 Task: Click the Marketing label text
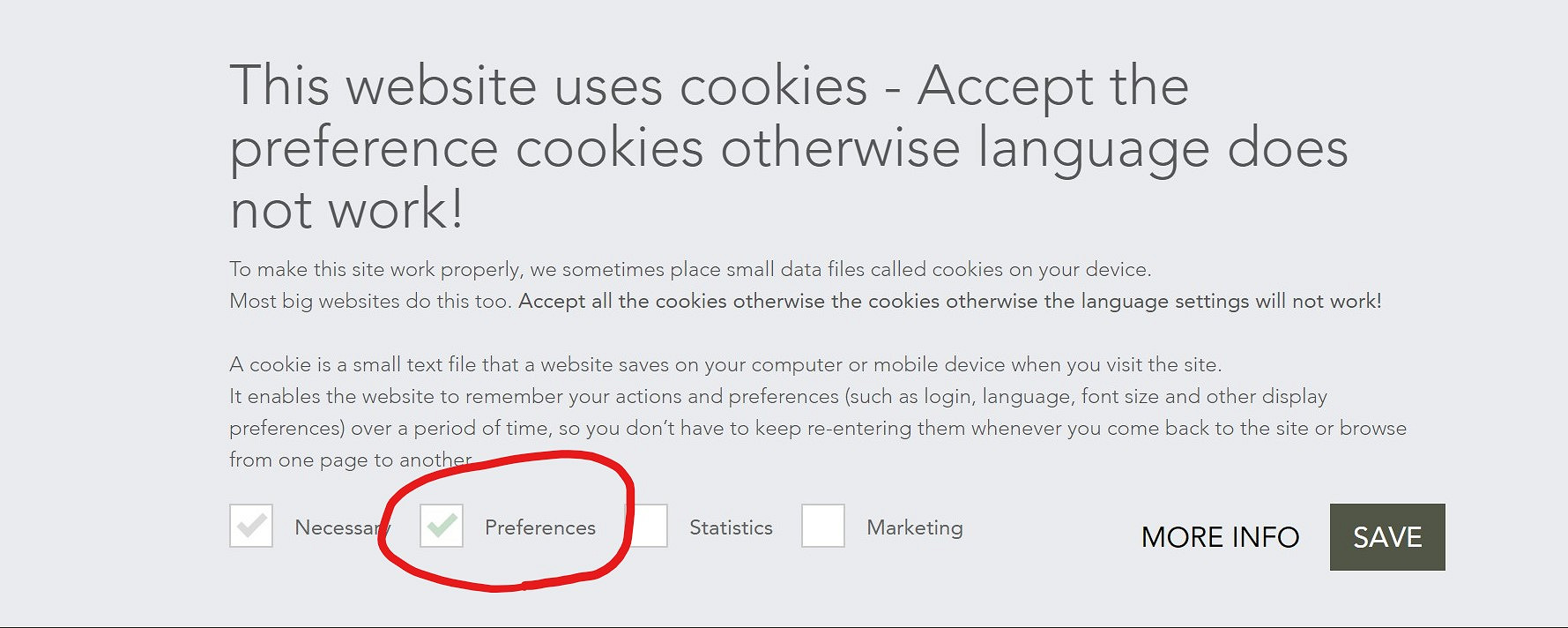[x=915, y=527]
